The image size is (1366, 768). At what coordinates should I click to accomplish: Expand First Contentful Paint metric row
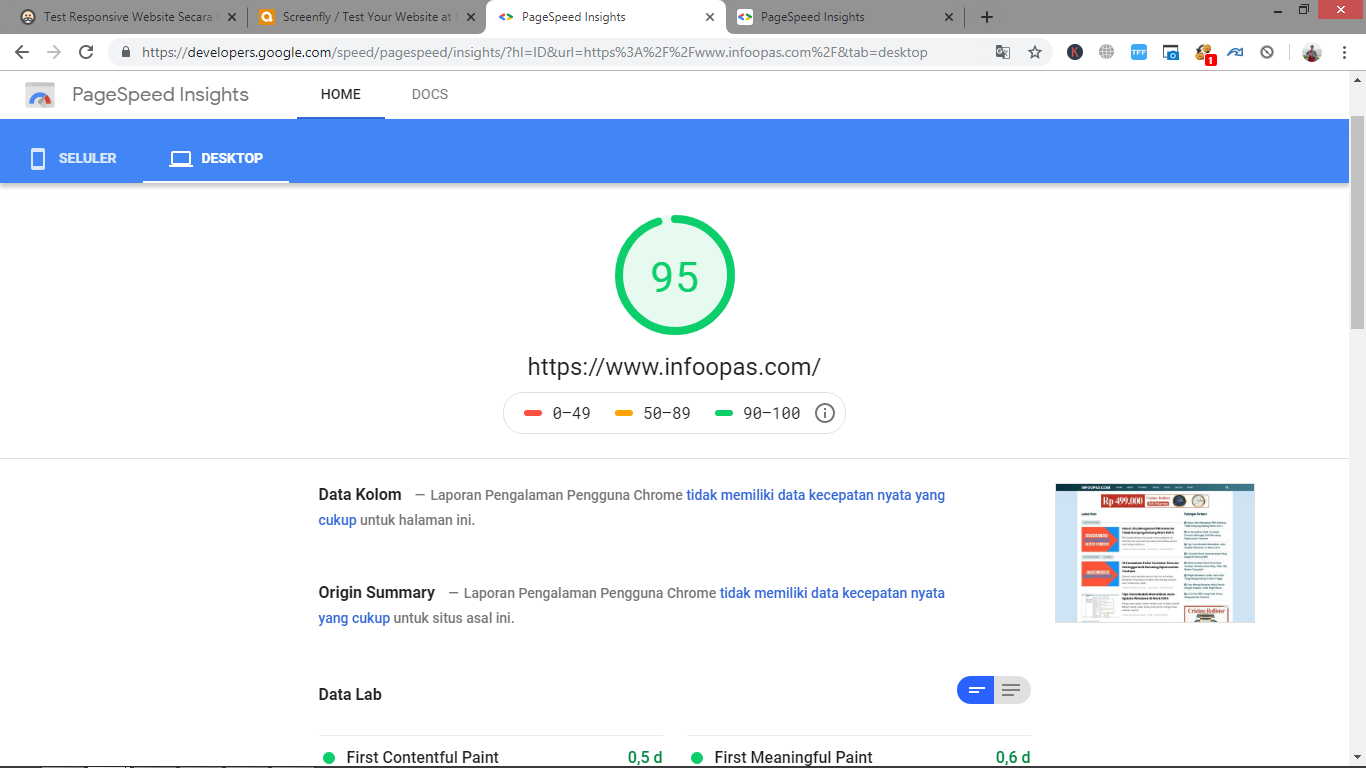(493, 757)
